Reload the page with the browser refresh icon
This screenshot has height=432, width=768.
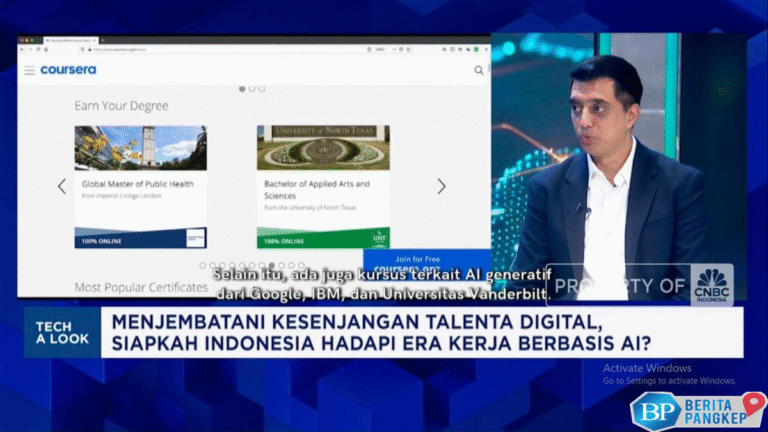coord(38,49)
